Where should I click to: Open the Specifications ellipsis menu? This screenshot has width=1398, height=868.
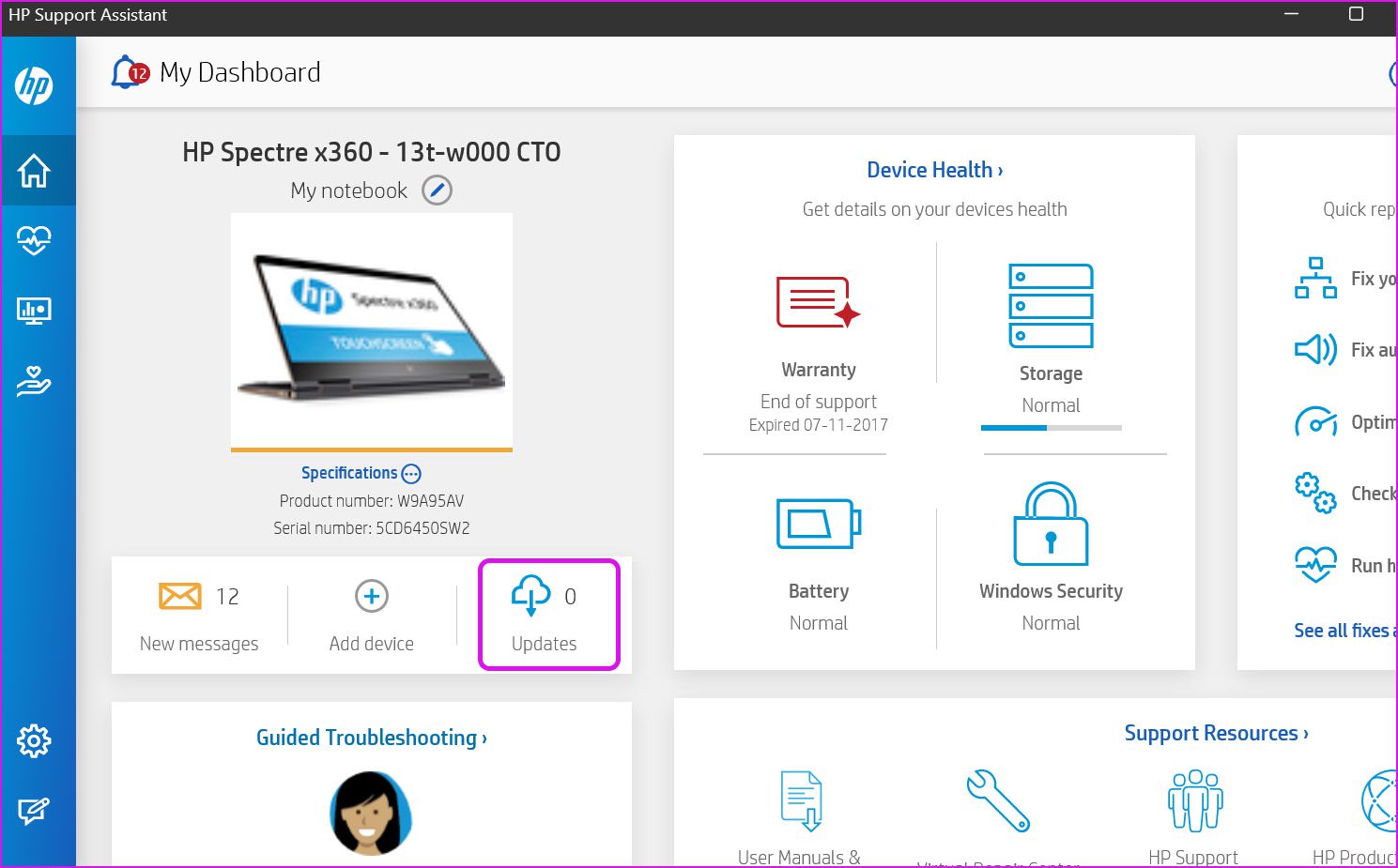(411, 473)
